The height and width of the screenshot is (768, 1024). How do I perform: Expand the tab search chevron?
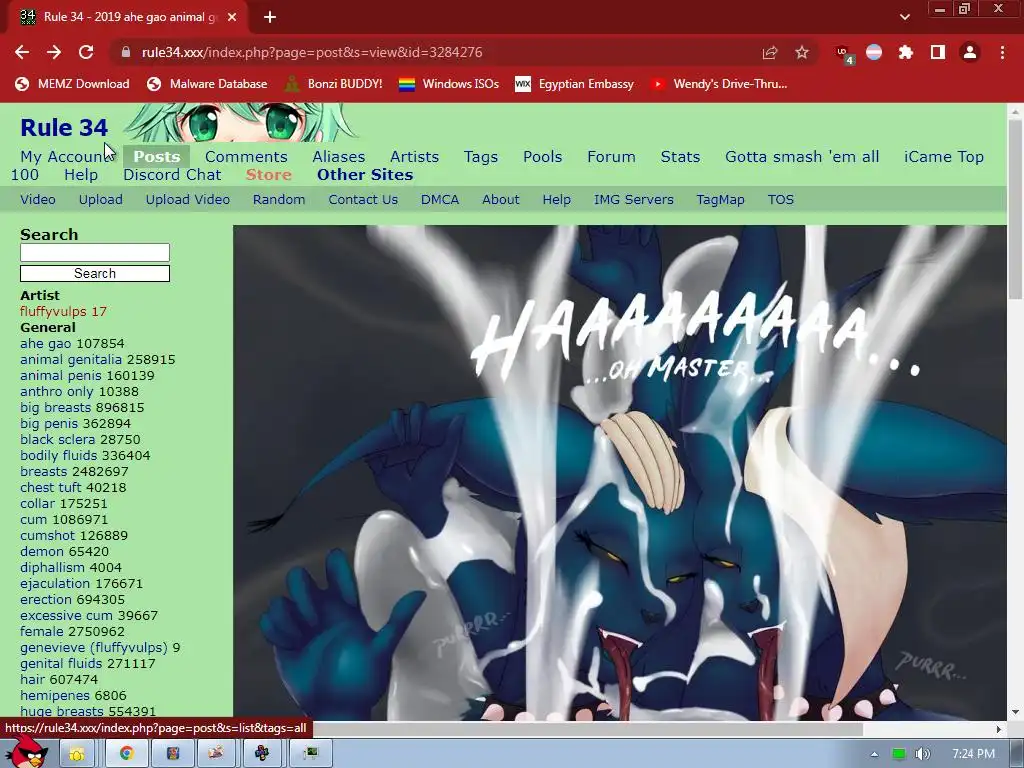[x=904, y=17]
